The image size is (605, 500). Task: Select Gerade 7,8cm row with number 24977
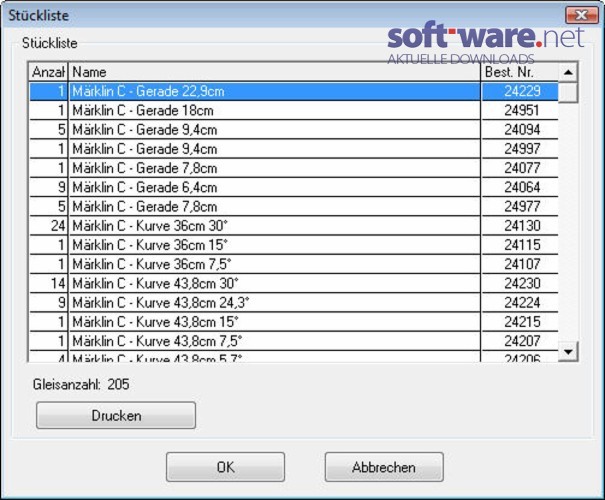(x=294, y=207)
